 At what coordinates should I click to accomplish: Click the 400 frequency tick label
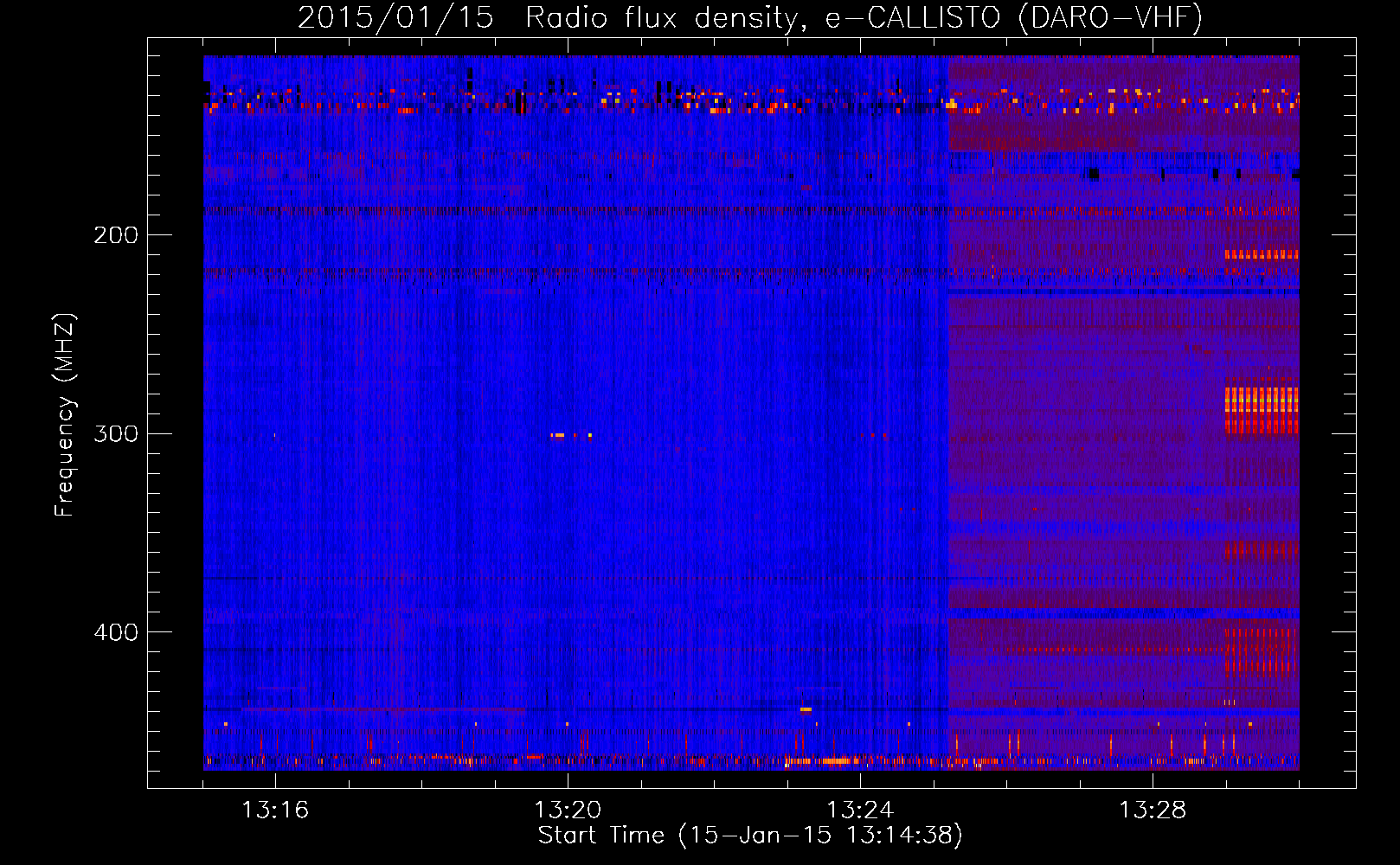[116, 632]
